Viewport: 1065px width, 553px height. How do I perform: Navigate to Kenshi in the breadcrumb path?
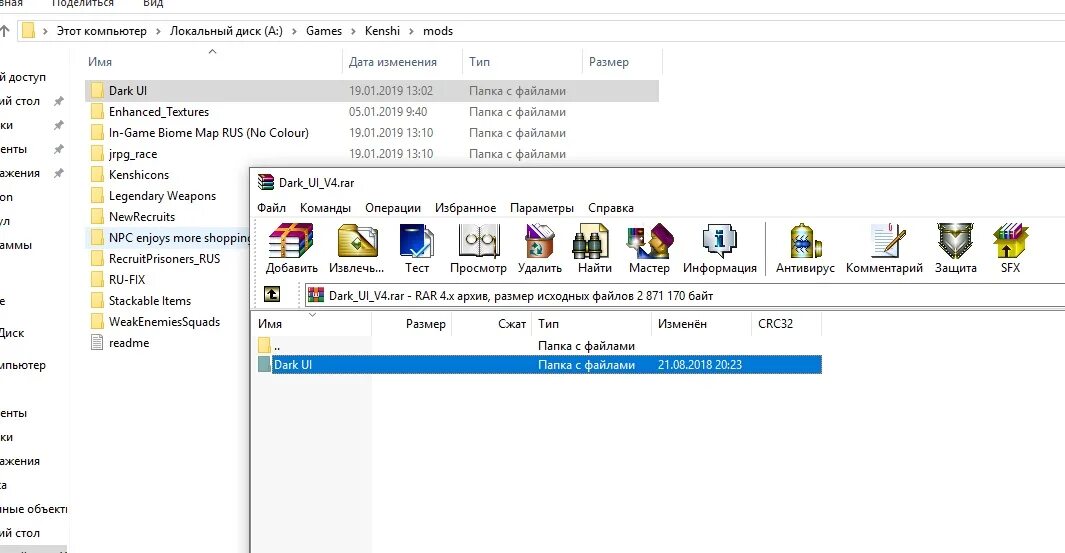(382, 31)
